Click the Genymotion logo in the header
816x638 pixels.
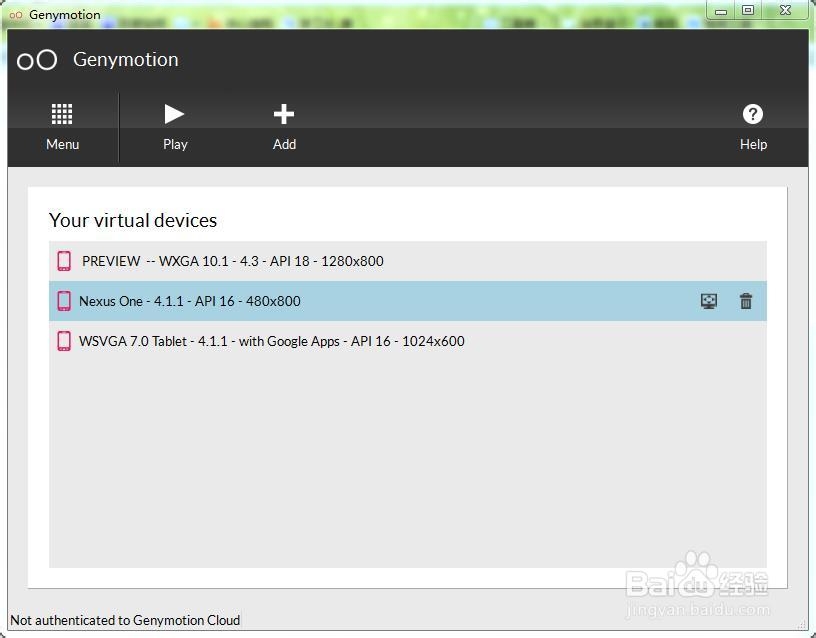pos(37,60)
